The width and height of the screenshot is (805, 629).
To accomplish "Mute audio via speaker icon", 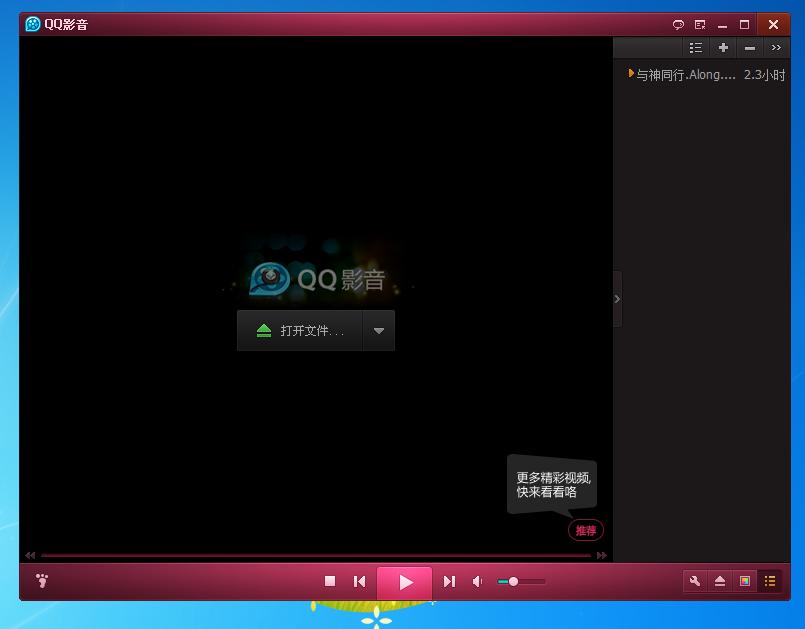I will 477,581.
